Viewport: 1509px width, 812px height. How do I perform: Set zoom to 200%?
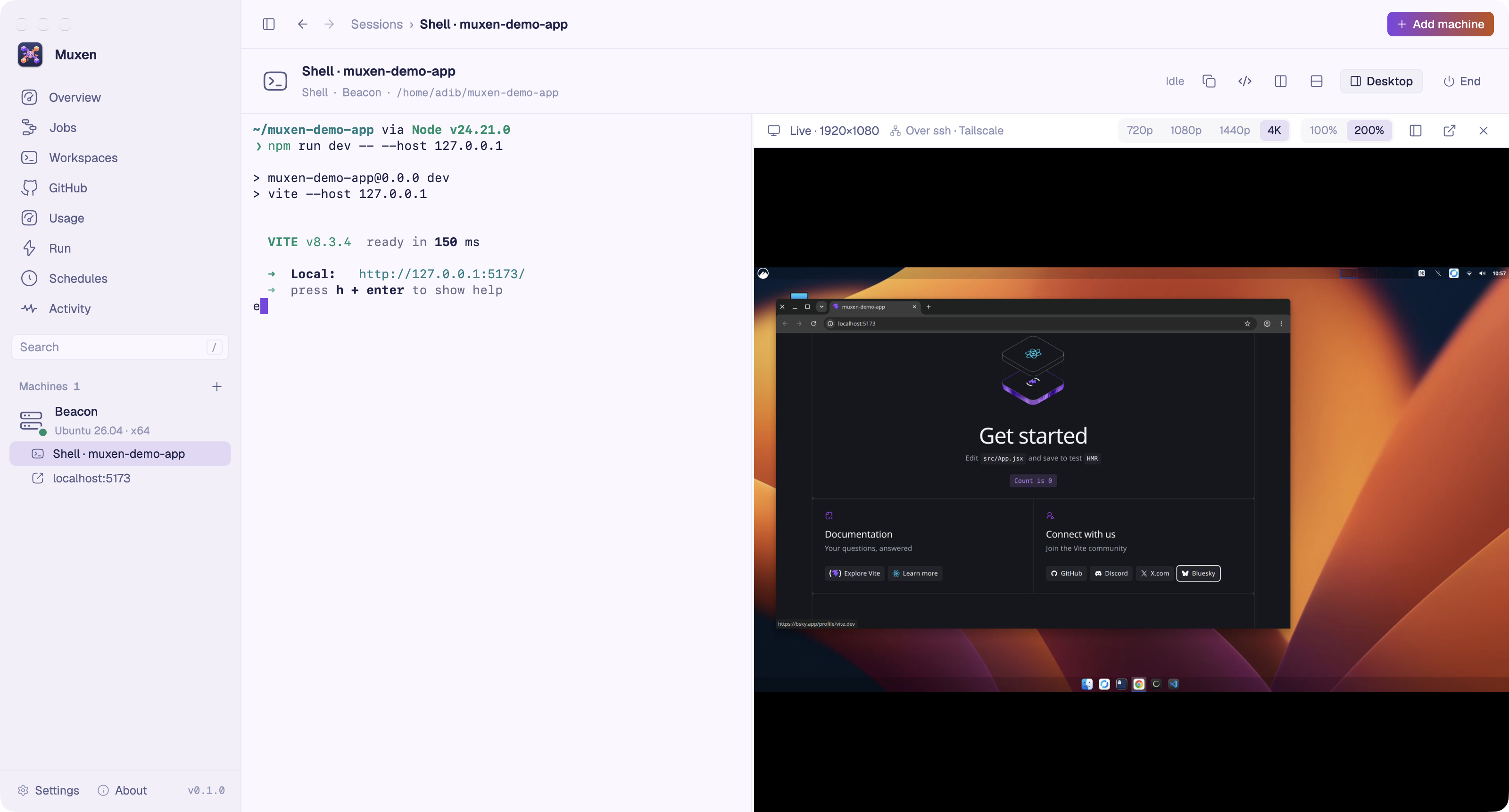[x=1369, y=131]
